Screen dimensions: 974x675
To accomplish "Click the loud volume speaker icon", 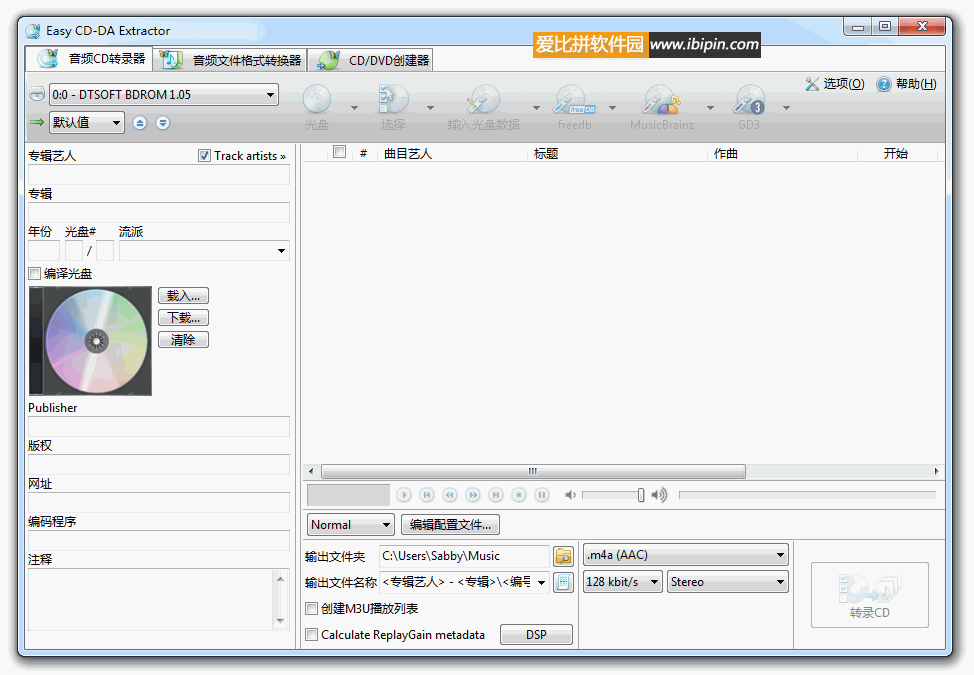I will (x=659, y=495).
